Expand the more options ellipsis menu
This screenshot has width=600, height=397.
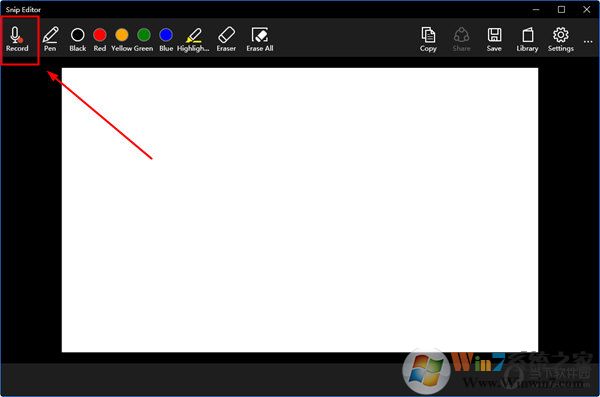coord(588,41)
